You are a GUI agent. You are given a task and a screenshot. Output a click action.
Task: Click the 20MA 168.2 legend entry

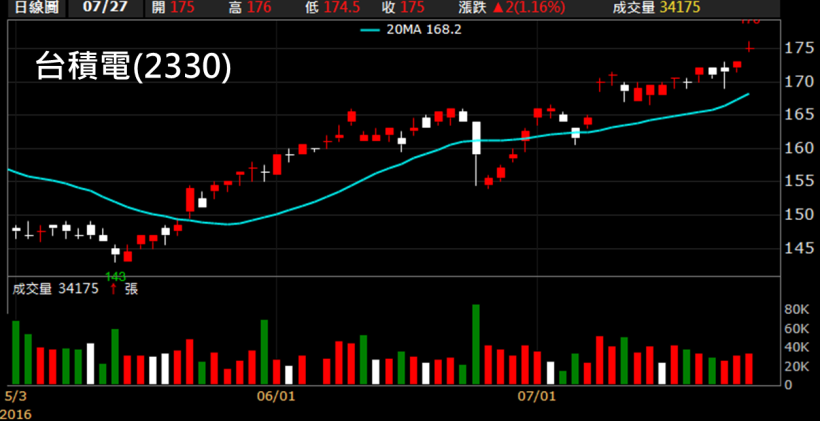(x=411, y=30)
